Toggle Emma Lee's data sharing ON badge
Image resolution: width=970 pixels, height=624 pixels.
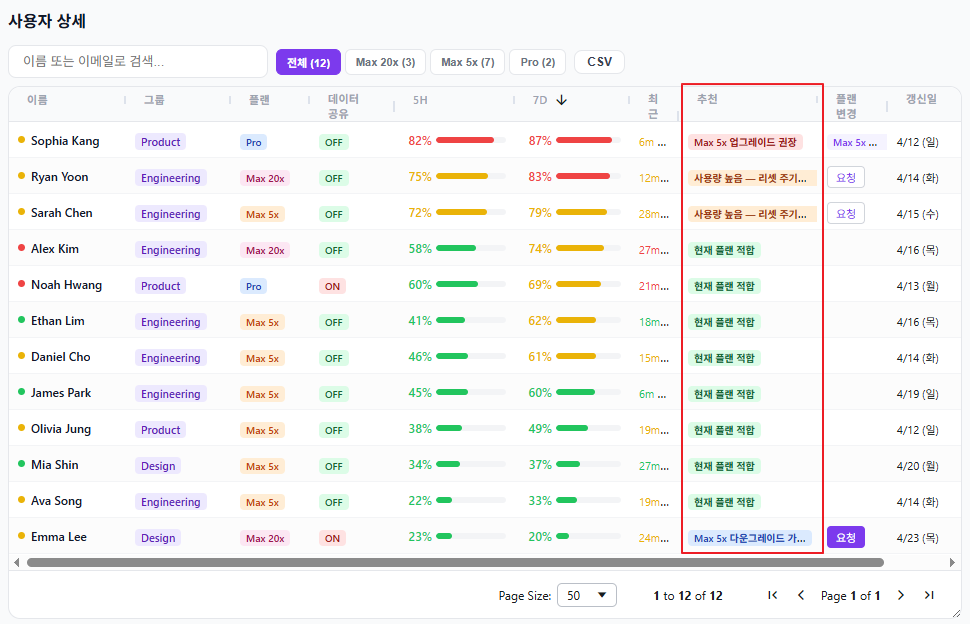333,538
